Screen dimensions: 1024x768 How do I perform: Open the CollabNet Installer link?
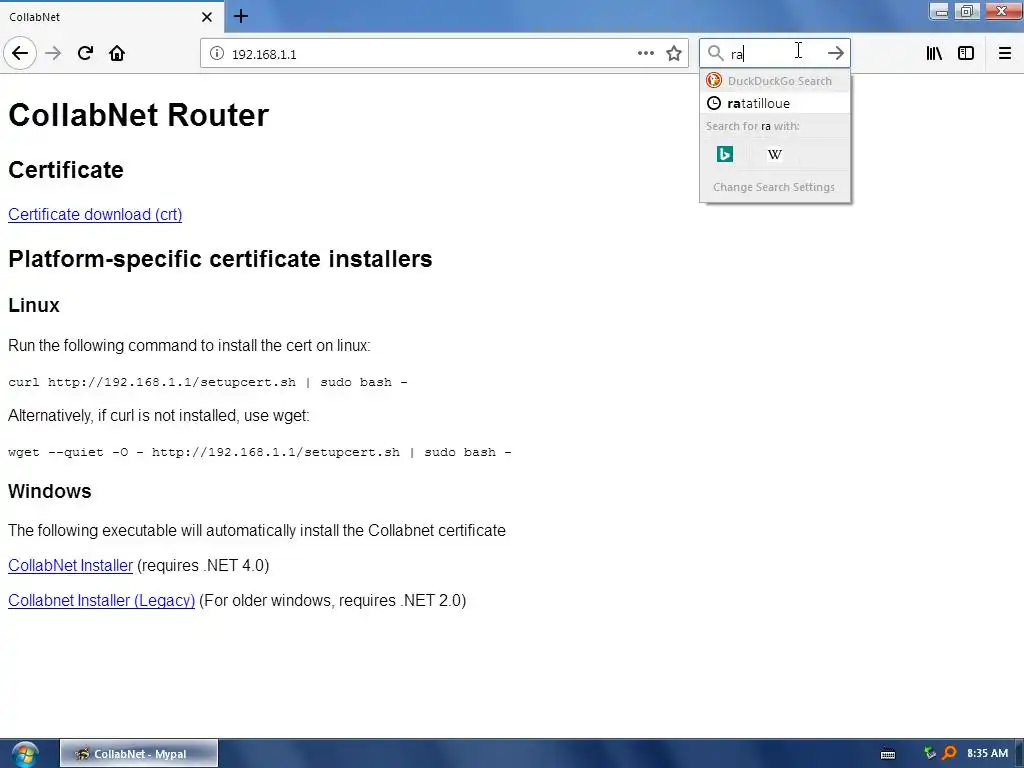point(71,566)
